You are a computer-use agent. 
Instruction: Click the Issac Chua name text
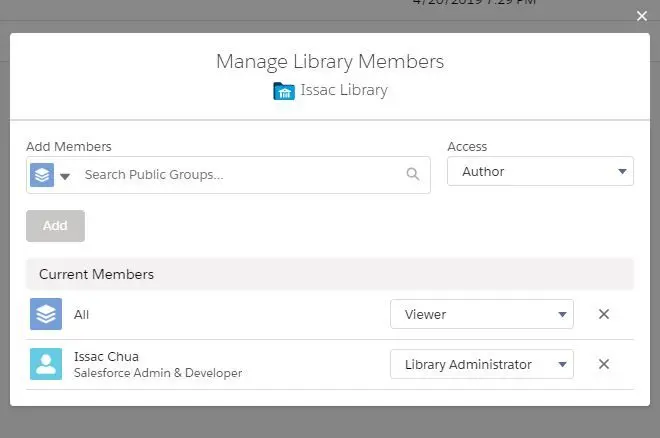[106, 356]
